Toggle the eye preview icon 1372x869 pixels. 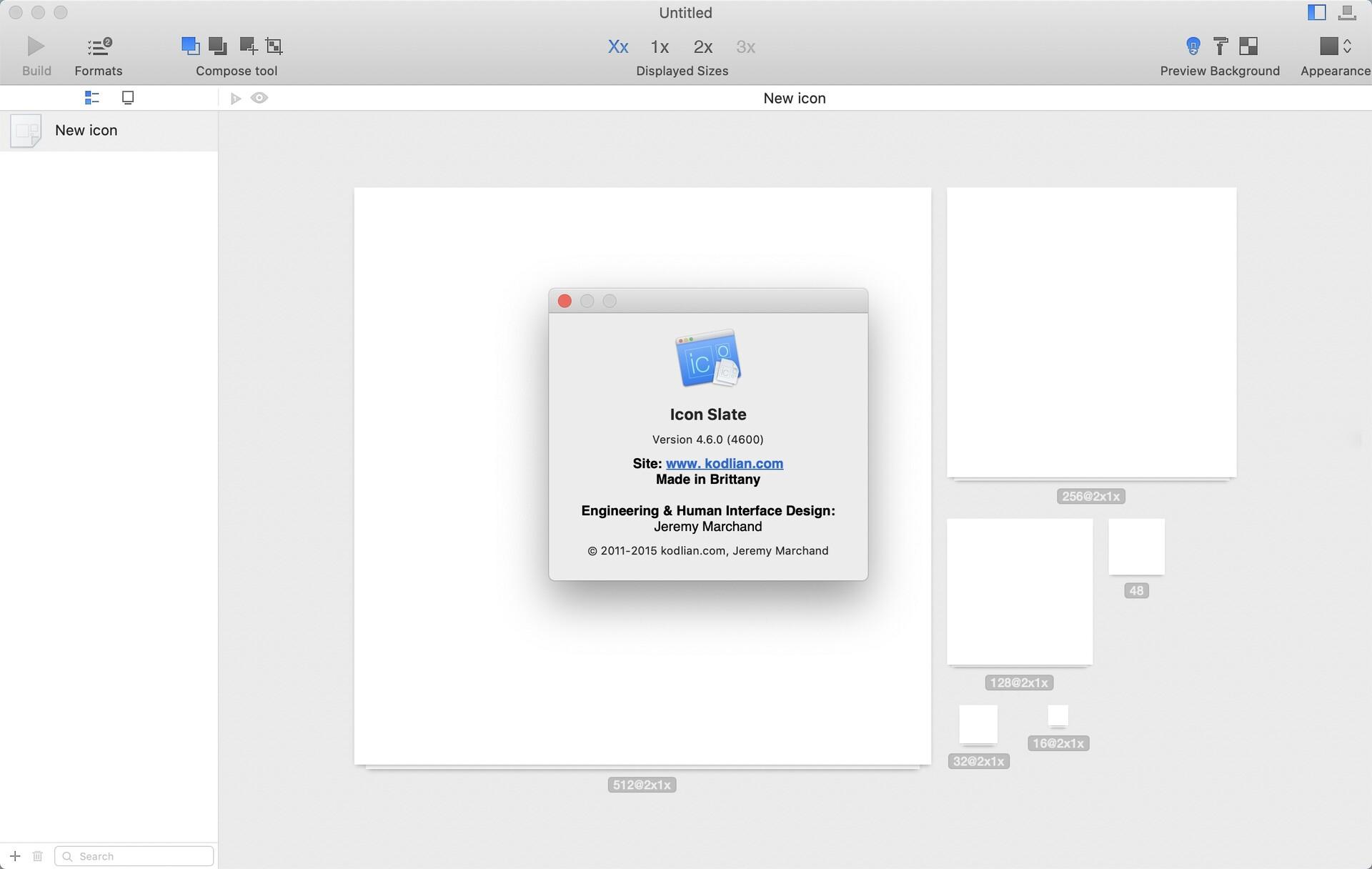coord(259,98)
